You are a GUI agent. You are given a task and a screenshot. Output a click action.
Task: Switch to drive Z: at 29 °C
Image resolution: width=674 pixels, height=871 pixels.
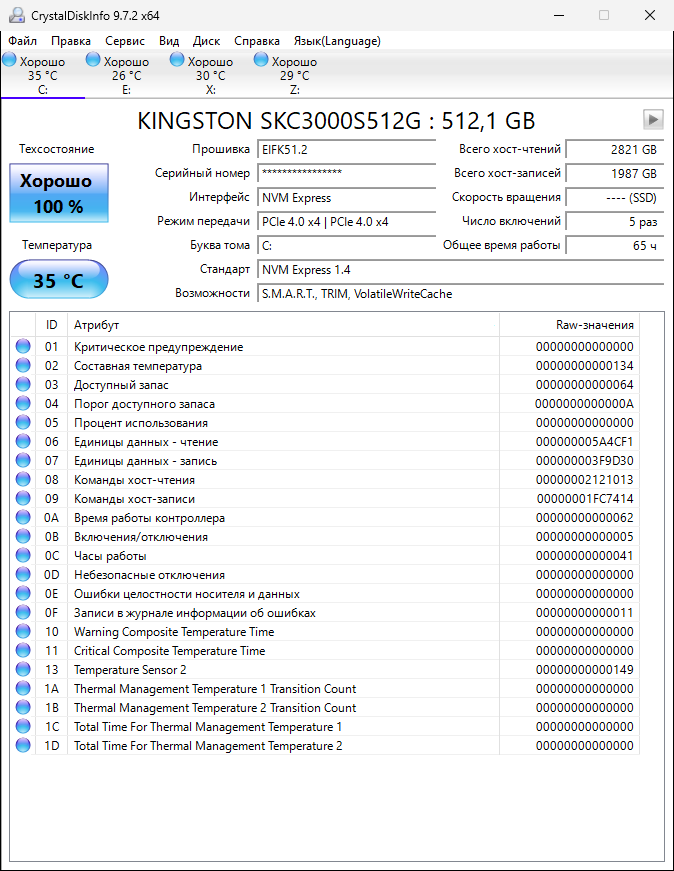click(x=294, y=74)
